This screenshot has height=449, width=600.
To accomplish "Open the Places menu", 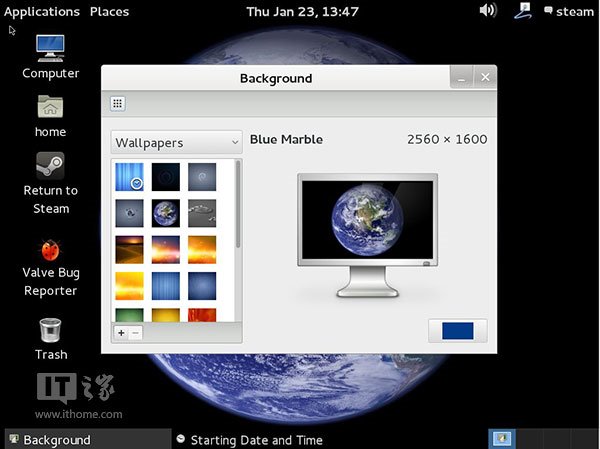I will coord(109,11).
